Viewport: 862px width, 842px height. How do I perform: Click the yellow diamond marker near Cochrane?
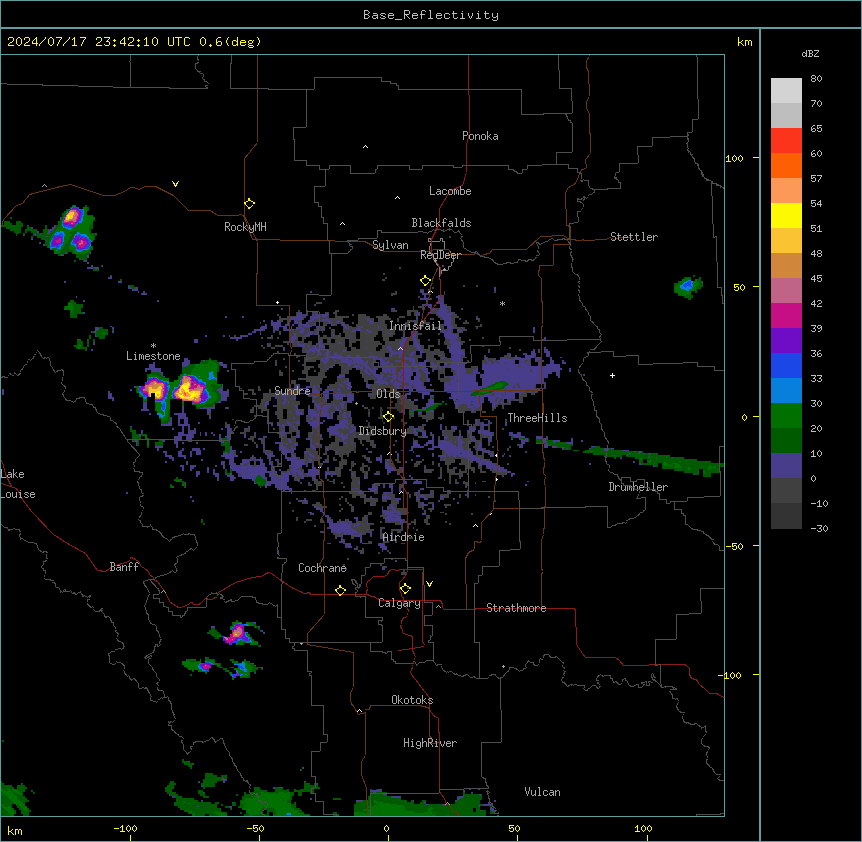(340, 591)
